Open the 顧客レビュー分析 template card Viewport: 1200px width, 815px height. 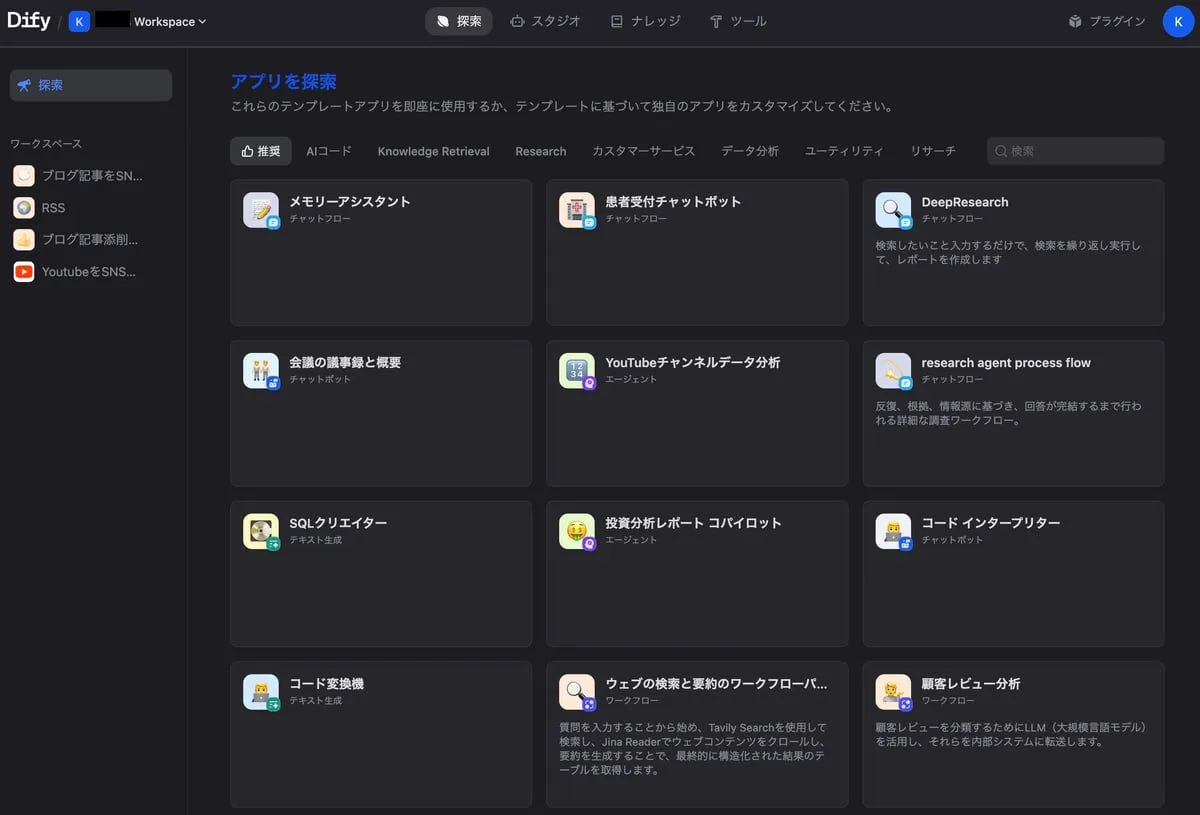[1013, 733]
